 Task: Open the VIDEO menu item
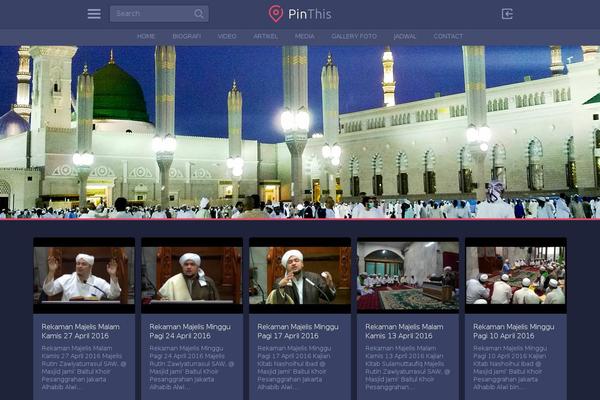[227, 36]
